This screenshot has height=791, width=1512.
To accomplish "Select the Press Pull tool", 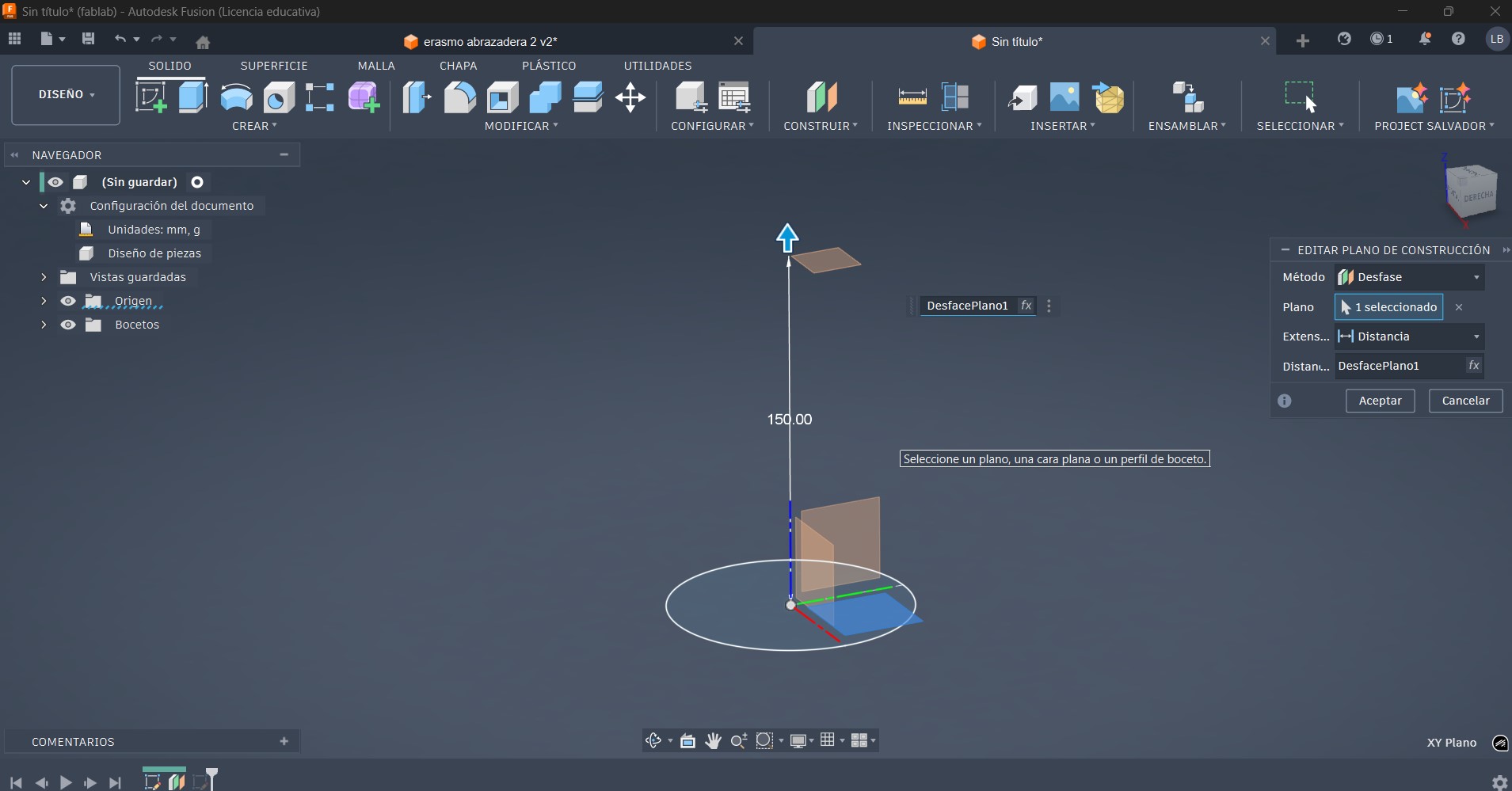I will coord(417,97).
